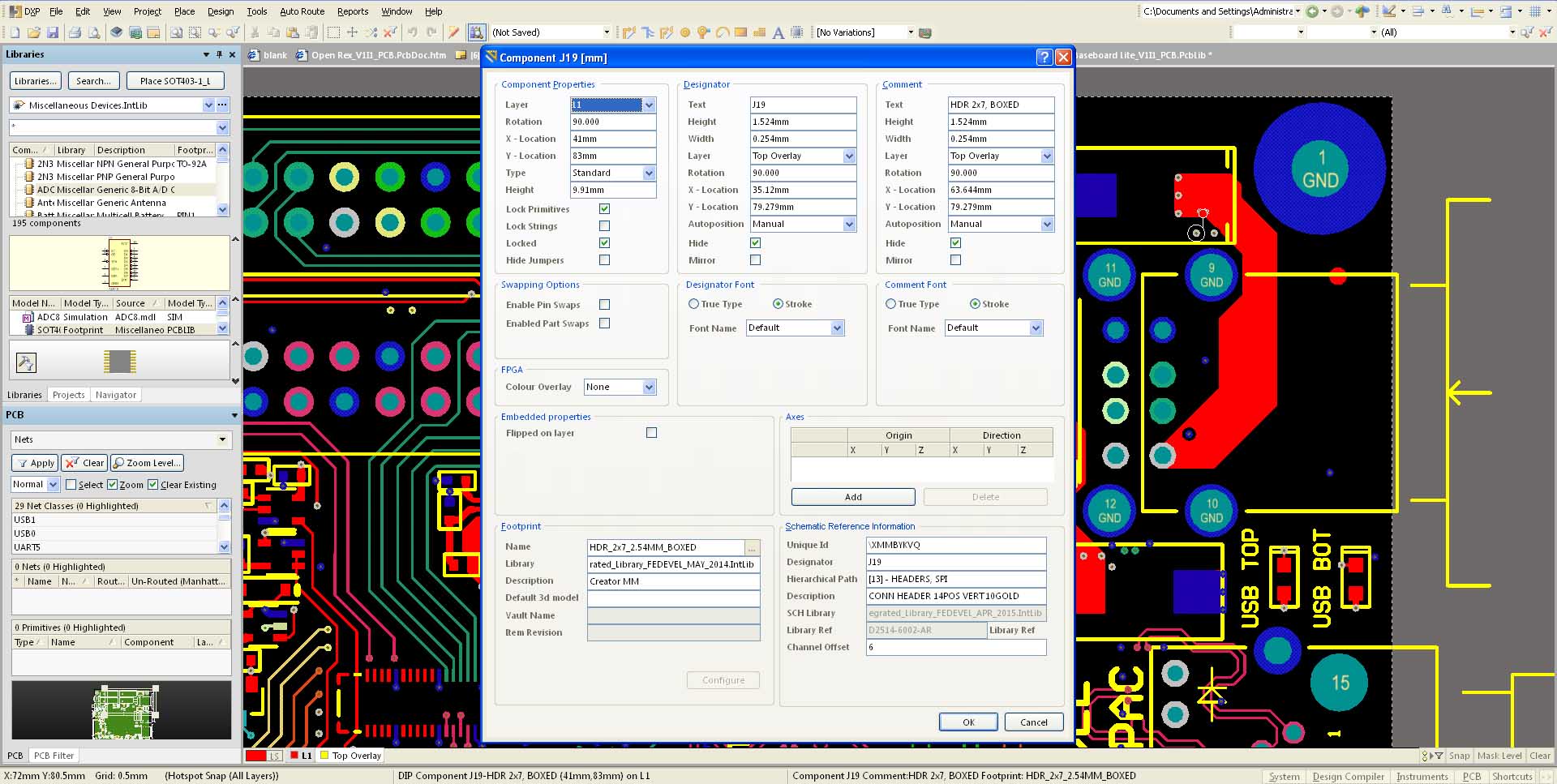
Task: Click the Add button under Axes
Action: coord(853,497)
